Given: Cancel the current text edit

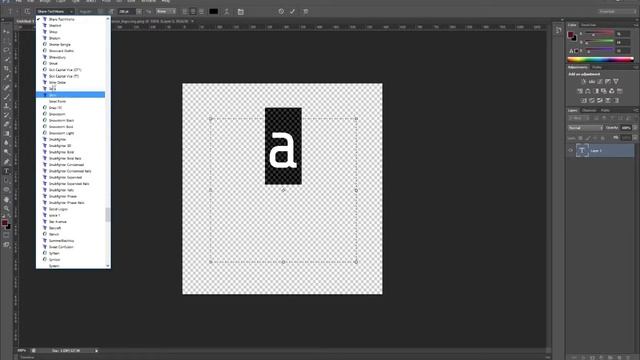Looking at the screenshot, I should 281,12.
